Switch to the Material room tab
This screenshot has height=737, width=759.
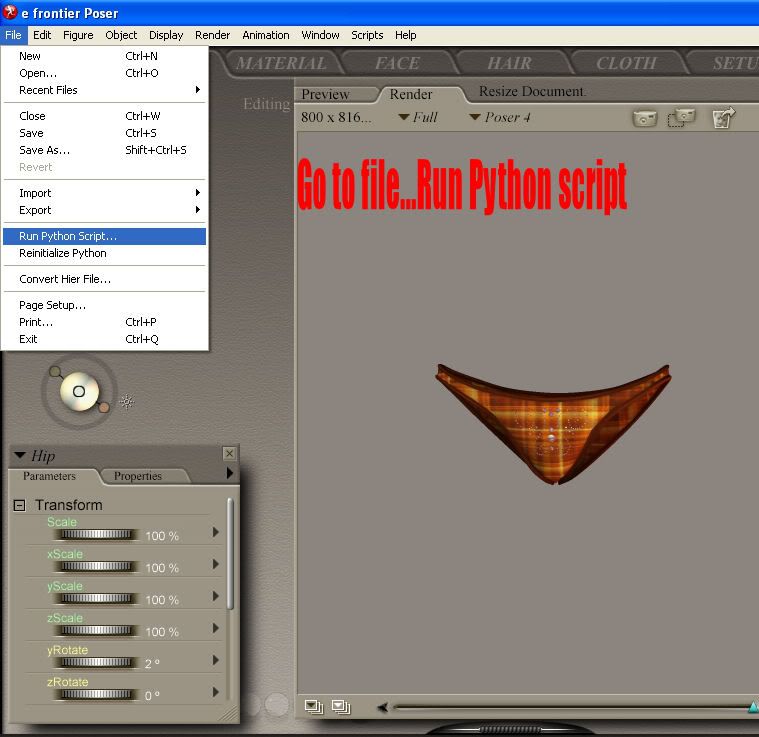click(281, 63)
